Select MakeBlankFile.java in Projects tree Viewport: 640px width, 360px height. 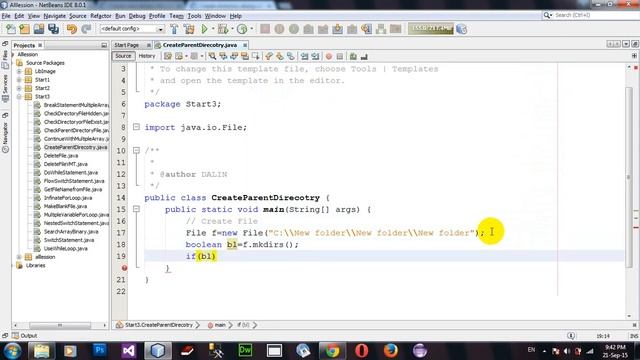[x=65, y=206]
